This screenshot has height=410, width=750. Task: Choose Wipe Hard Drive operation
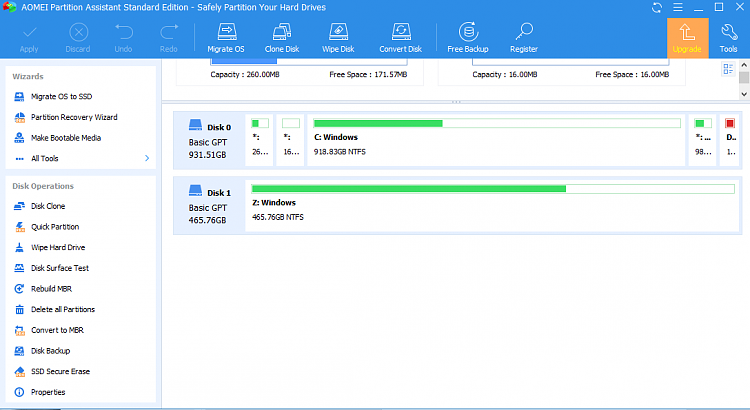click(50, 247)
